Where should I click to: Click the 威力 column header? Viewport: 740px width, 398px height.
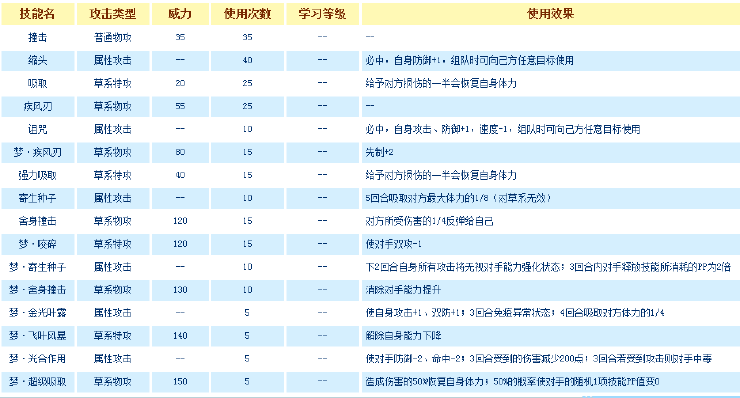point(180,14)
